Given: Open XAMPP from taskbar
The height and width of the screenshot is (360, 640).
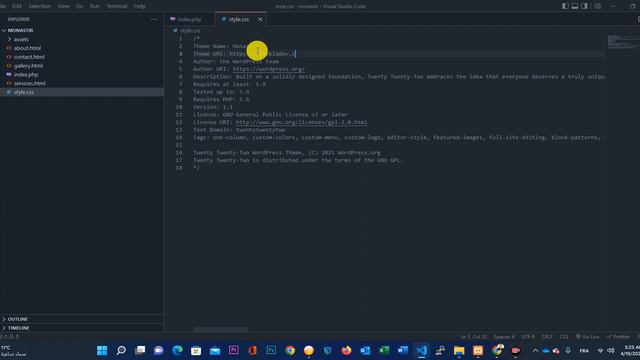Looking at the screenshot, I should coord(478,350).
